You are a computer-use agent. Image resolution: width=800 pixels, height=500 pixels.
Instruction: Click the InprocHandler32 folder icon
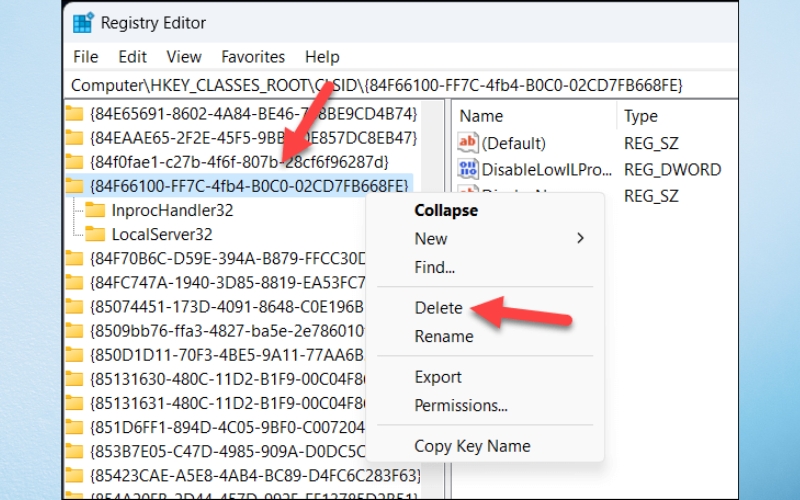[x=95, y=210]
